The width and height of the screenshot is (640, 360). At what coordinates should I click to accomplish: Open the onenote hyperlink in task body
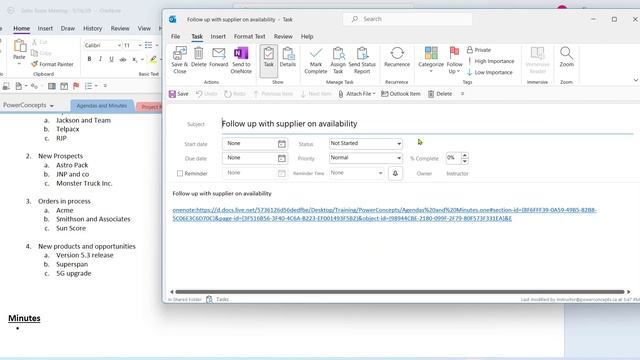tap(384, 214)
